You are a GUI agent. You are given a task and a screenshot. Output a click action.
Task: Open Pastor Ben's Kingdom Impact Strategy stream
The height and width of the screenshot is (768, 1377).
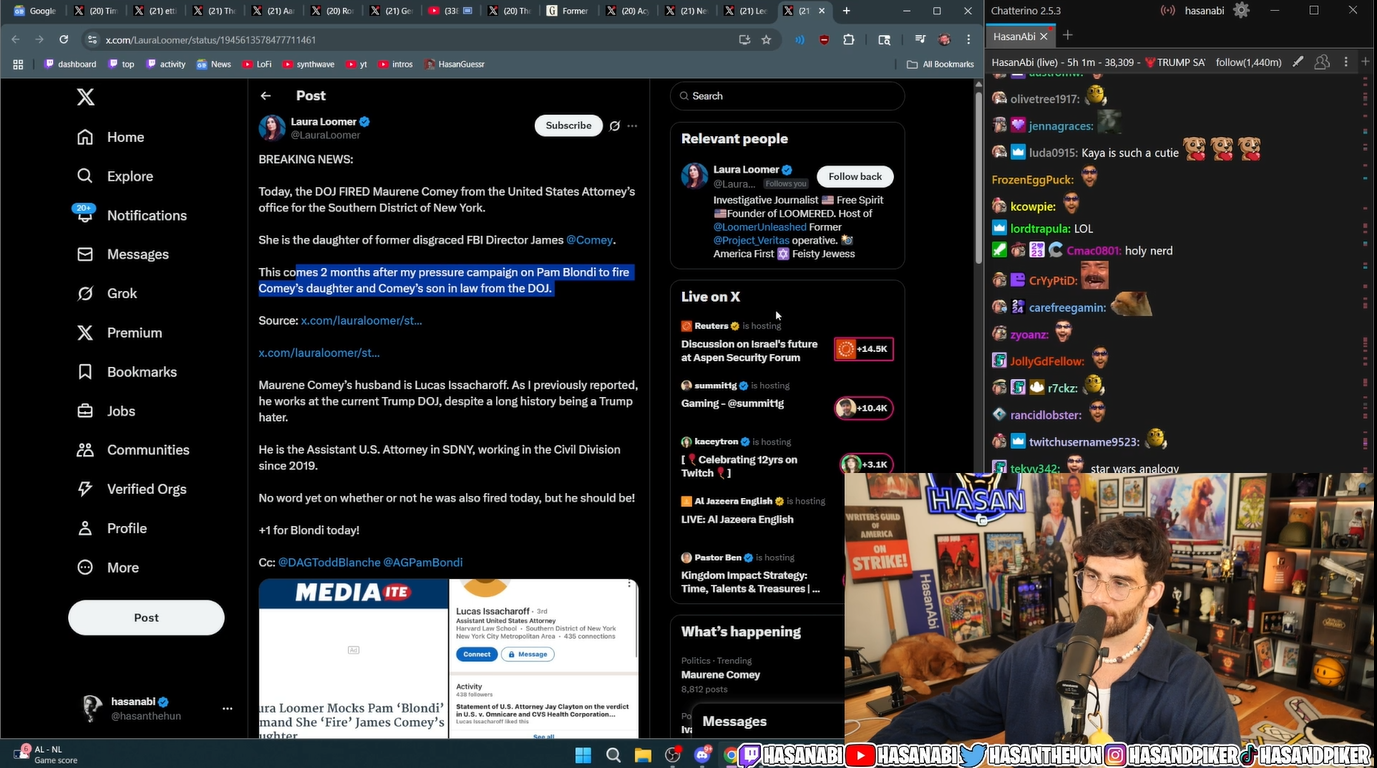click(750, 582)
